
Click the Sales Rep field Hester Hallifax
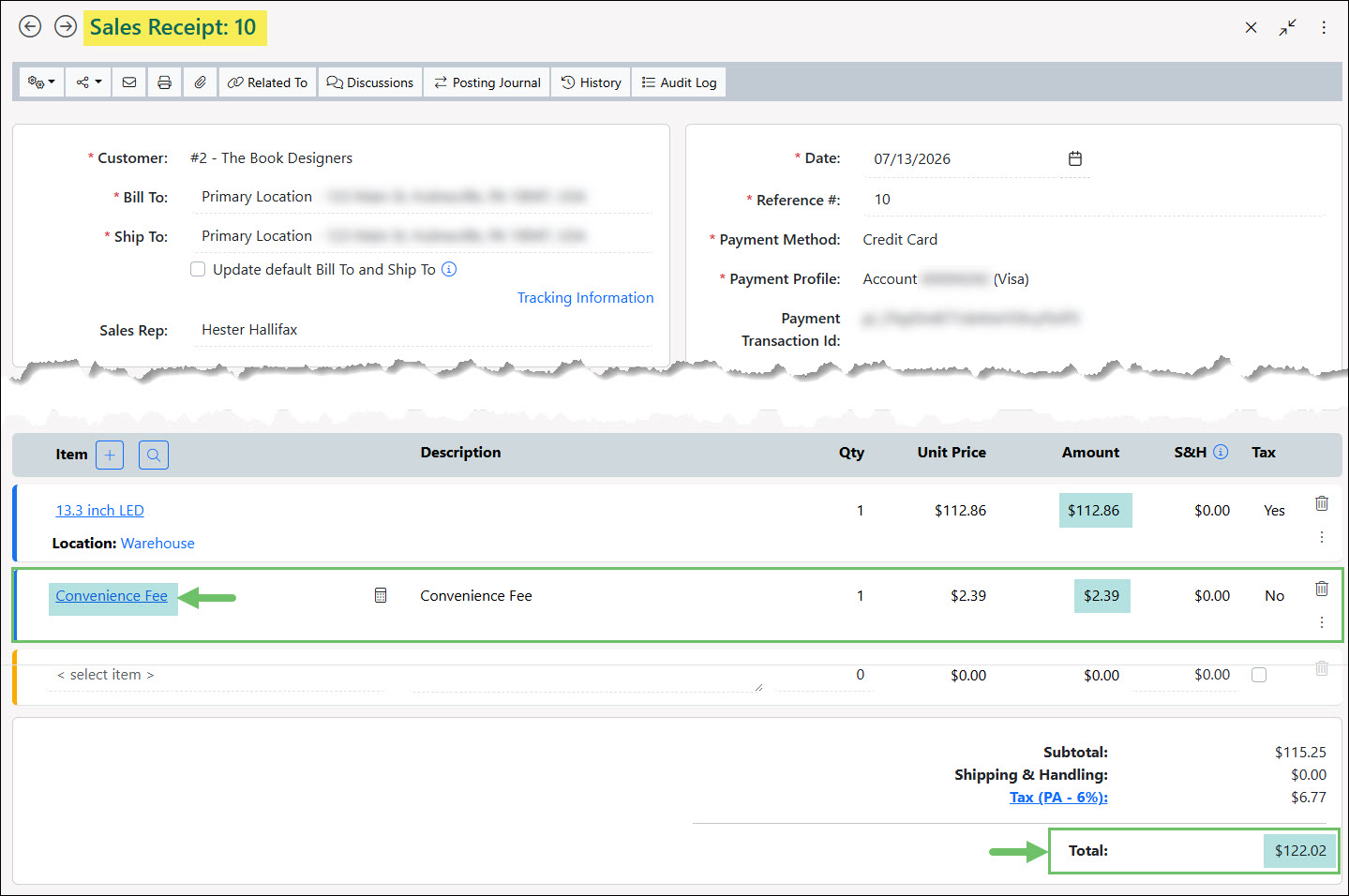click(422, 330)
